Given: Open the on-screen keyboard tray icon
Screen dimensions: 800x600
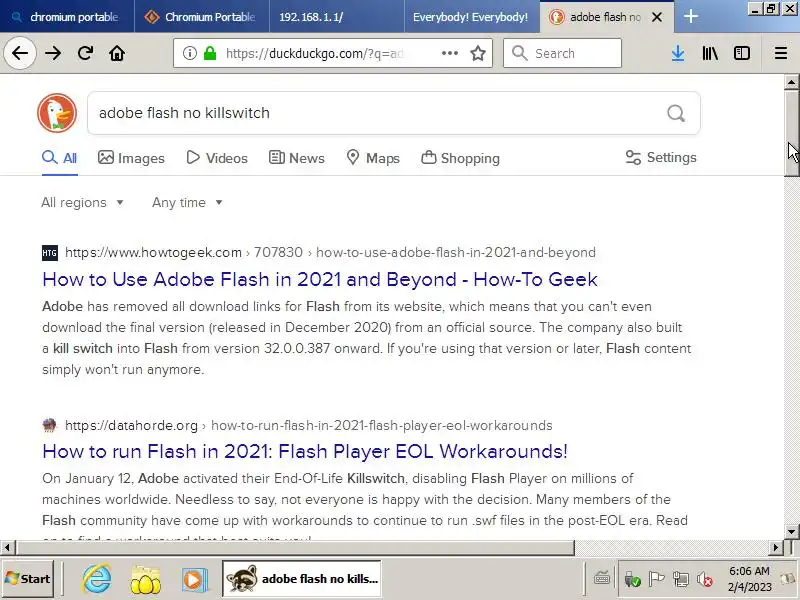Looking at the screenshot, I should pyautogui.click(x=602, y=579).
